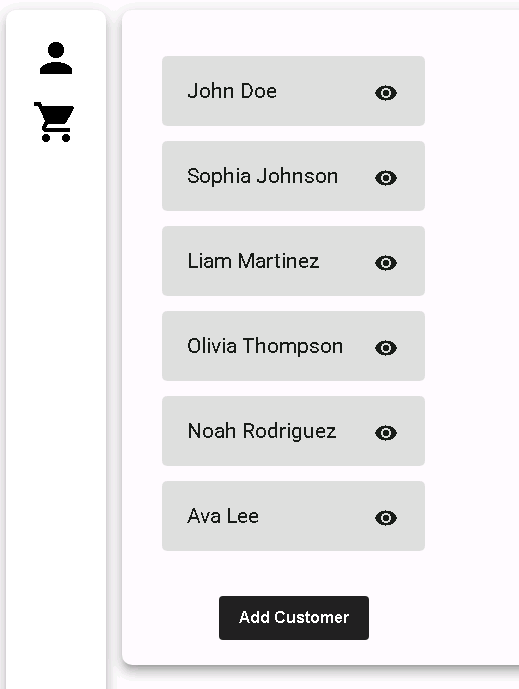The height and width of the screenshot is (689, 519).
Task: View Ava Lee using the eye icon
Action: coord(386,518)
